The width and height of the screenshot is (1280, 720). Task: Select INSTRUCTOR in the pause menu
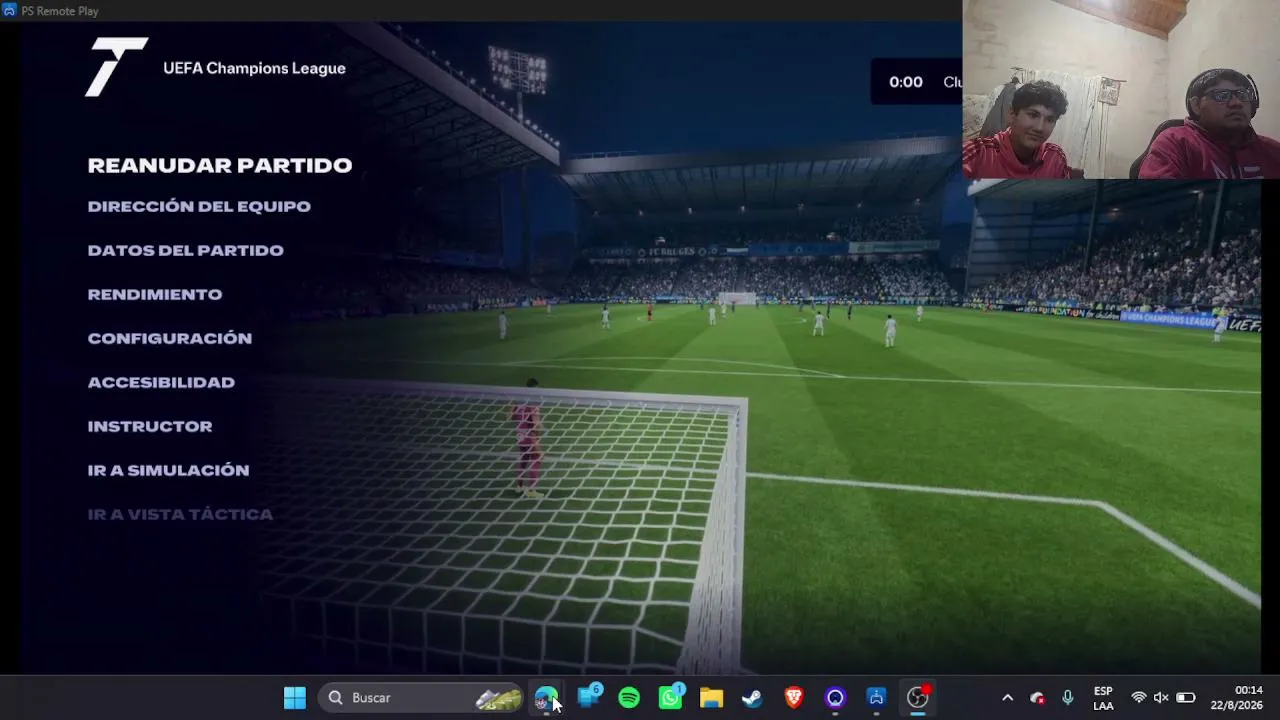pyautogui.click(x=150, y=426)
